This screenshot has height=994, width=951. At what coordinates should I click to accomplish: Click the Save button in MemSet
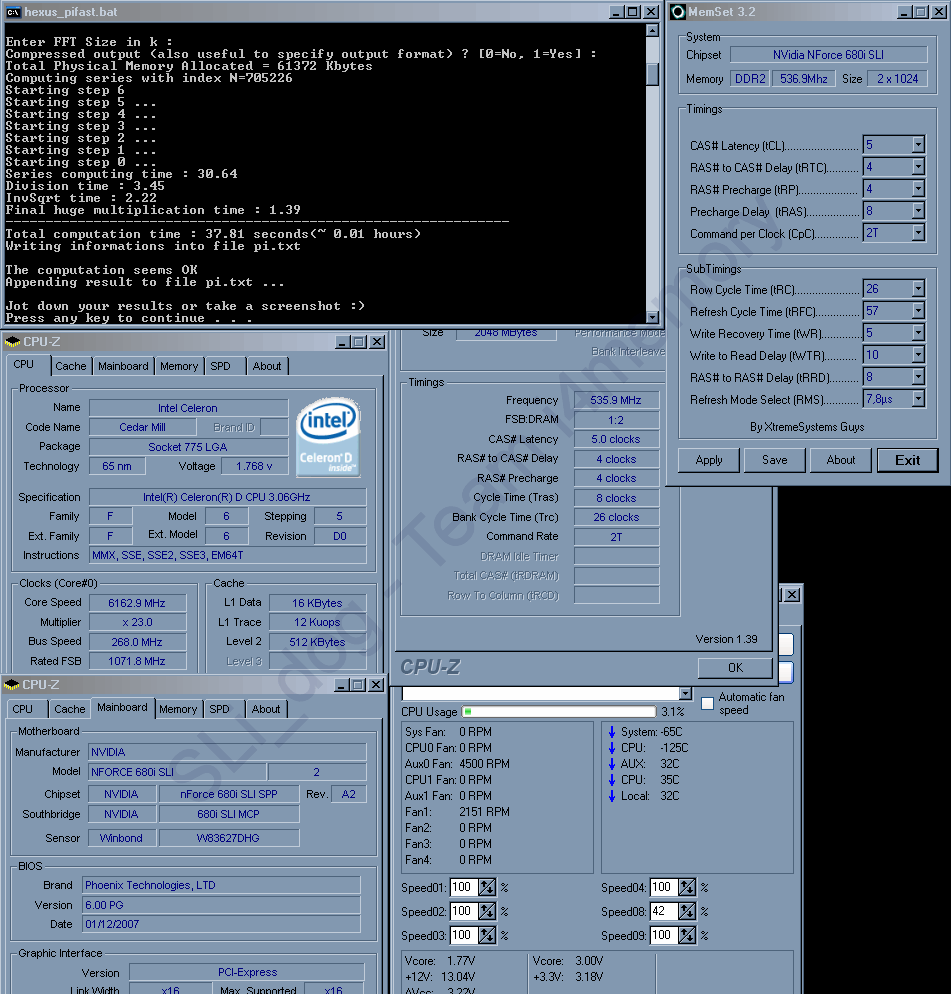click(x=775, y=460)
